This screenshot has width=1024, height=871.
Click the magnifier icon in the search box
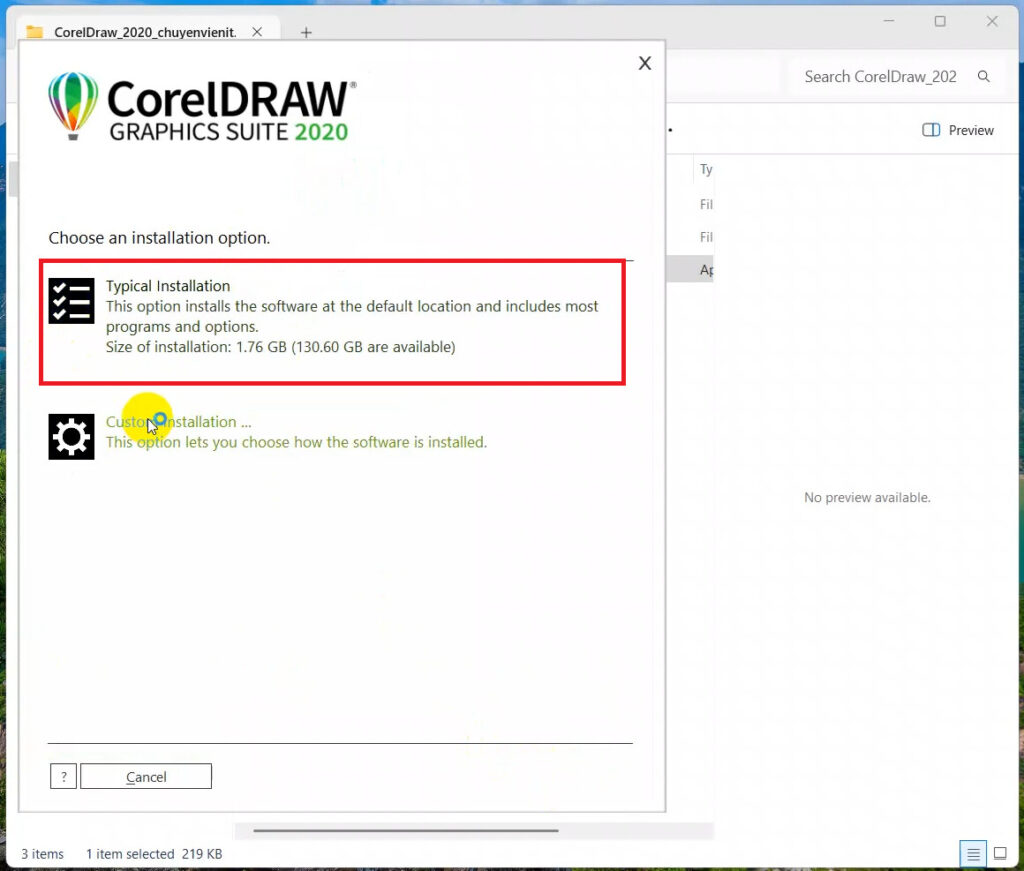[984, 77]
